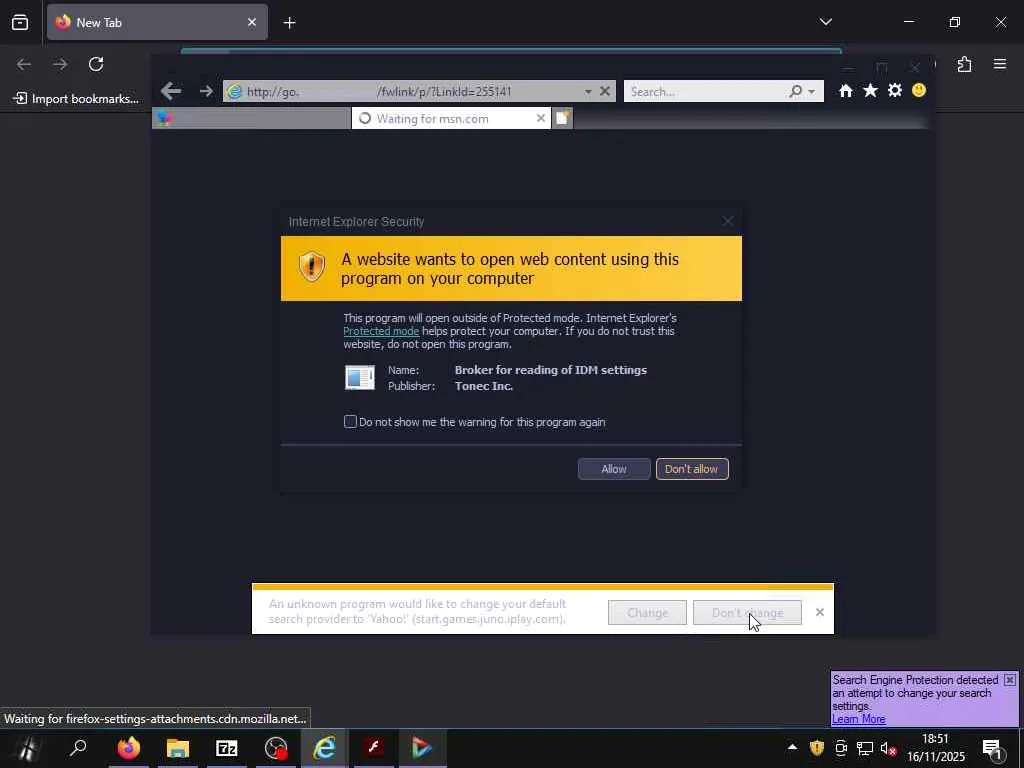Stop loading page in IE address bar

tap(605, 91)
